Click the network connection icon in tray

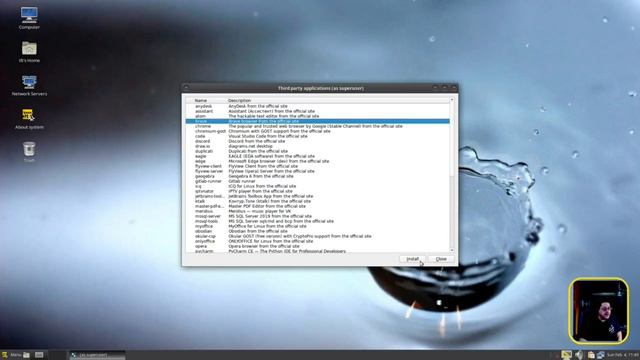600,355
